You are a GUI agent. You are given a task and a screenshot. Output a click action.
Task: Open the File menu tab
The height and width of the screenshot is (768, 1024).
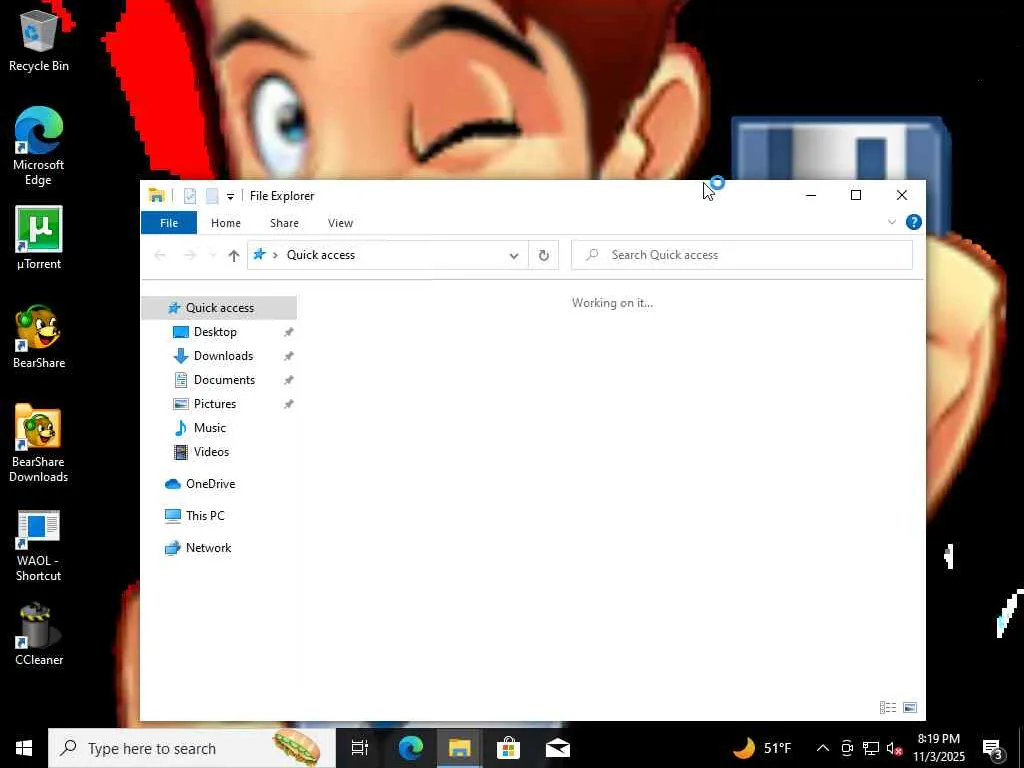click(168, 223)
